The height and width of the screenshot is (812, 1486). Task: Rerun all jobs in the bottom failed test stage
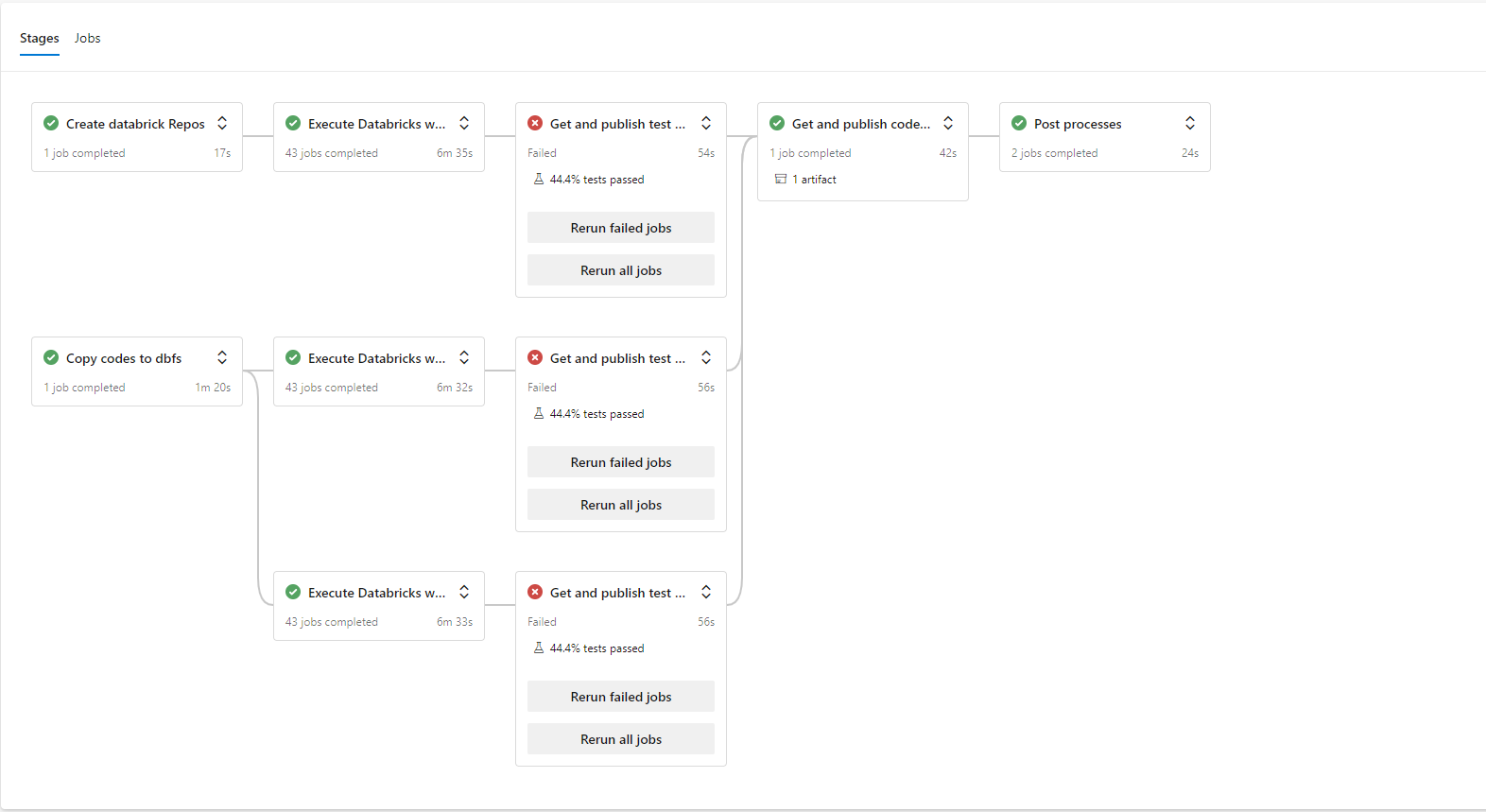coord(621,739)
